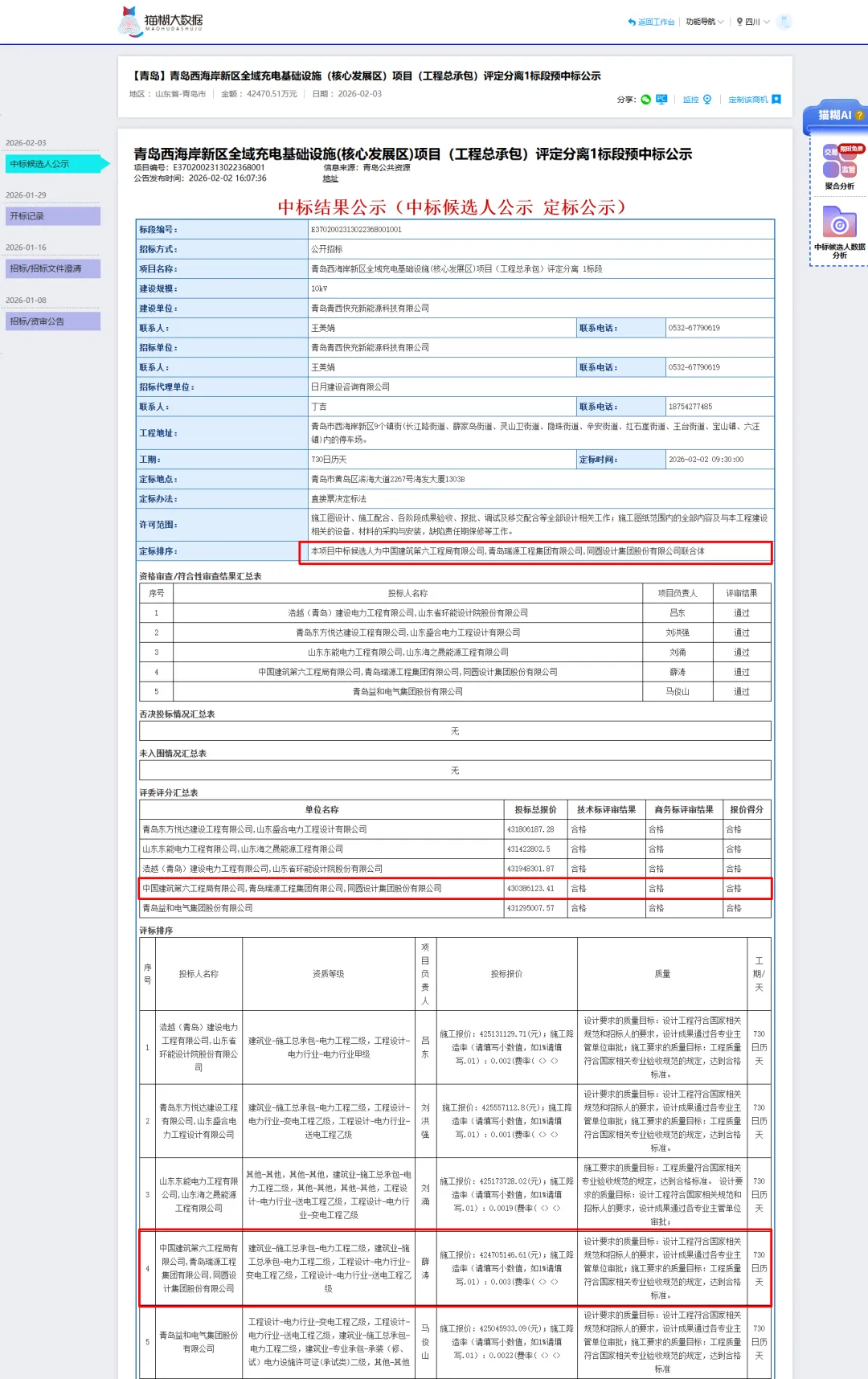Click bid total 431806187.28
This screenshot has width=868, height=1379.
[530, 829]
